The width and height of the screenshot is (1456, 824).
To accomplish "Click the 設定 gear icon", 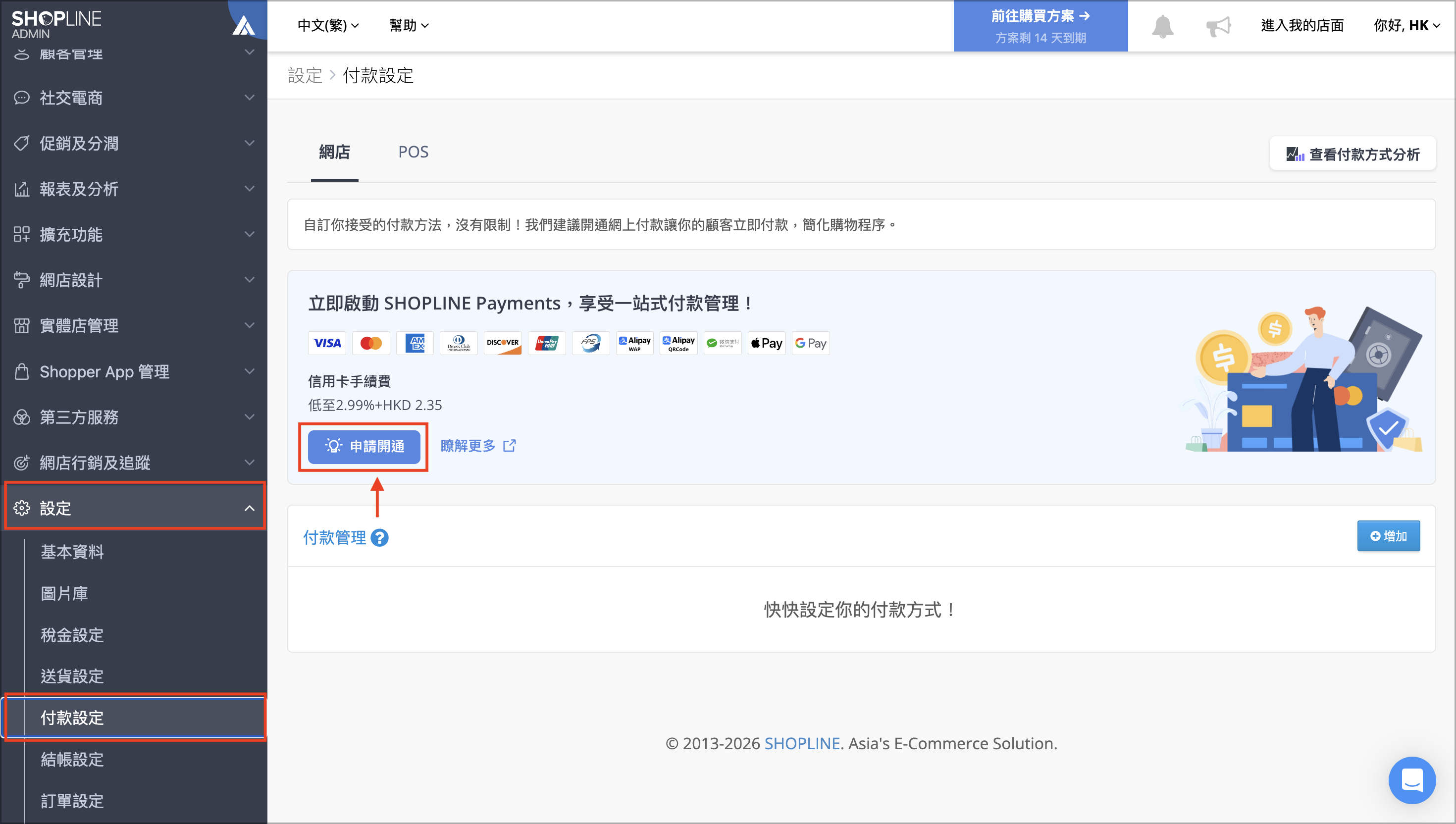I will tap(21, 508).
